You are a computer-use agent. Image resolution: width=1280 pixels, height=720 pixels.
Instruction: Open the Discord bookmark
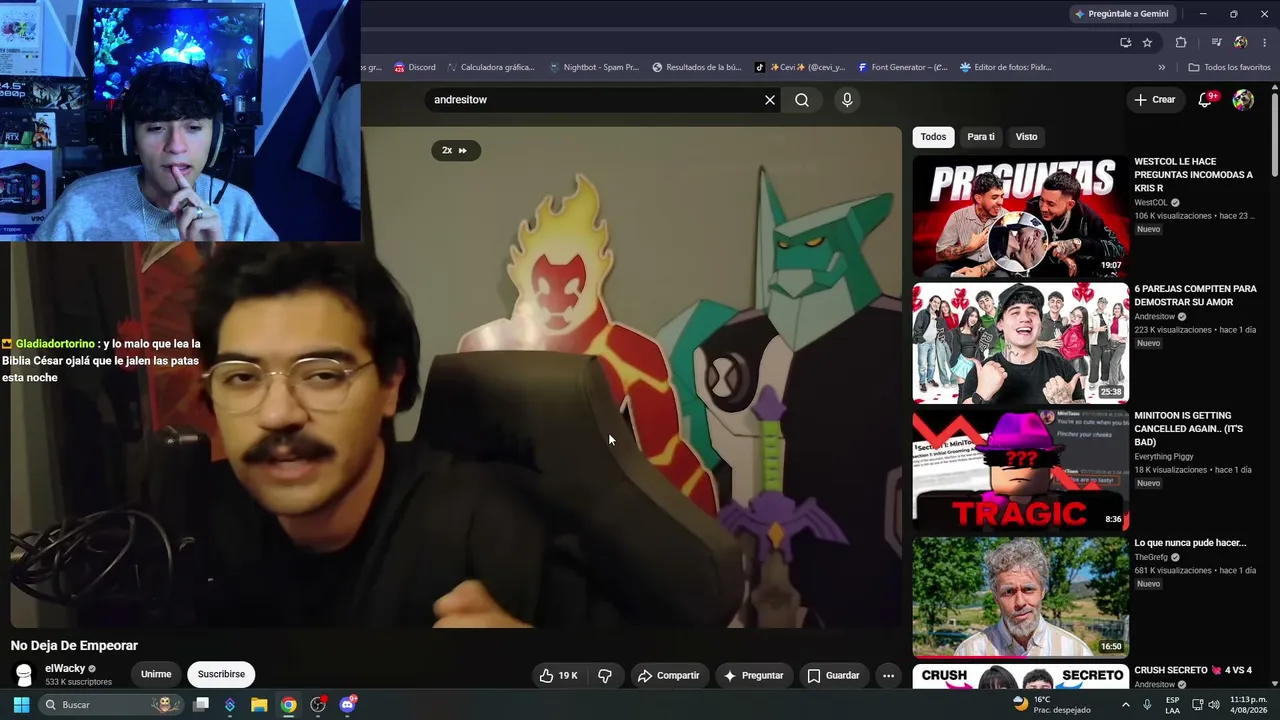point(415,67)
